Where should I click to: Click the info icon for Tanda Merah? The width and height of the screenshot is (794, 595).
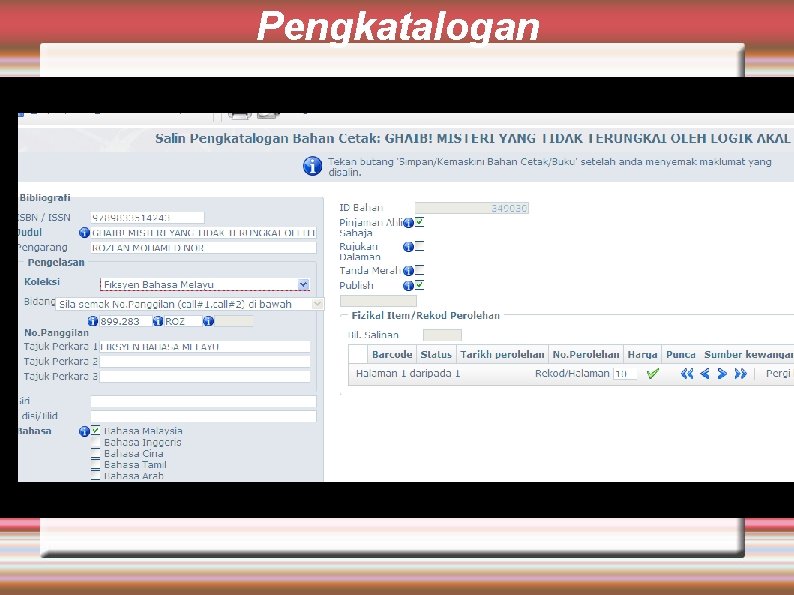(408, 271)
